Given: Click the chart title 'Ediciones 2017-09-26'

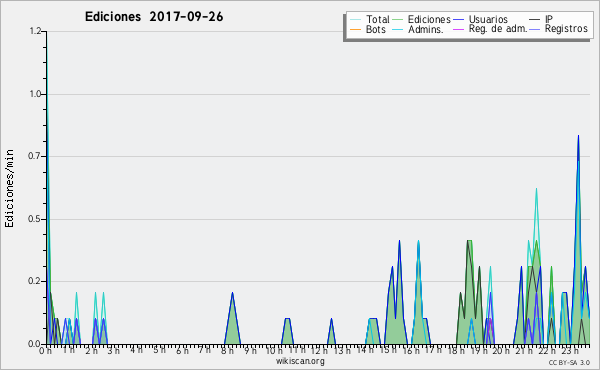Looking at the screenshot, I should click(154, 17).
